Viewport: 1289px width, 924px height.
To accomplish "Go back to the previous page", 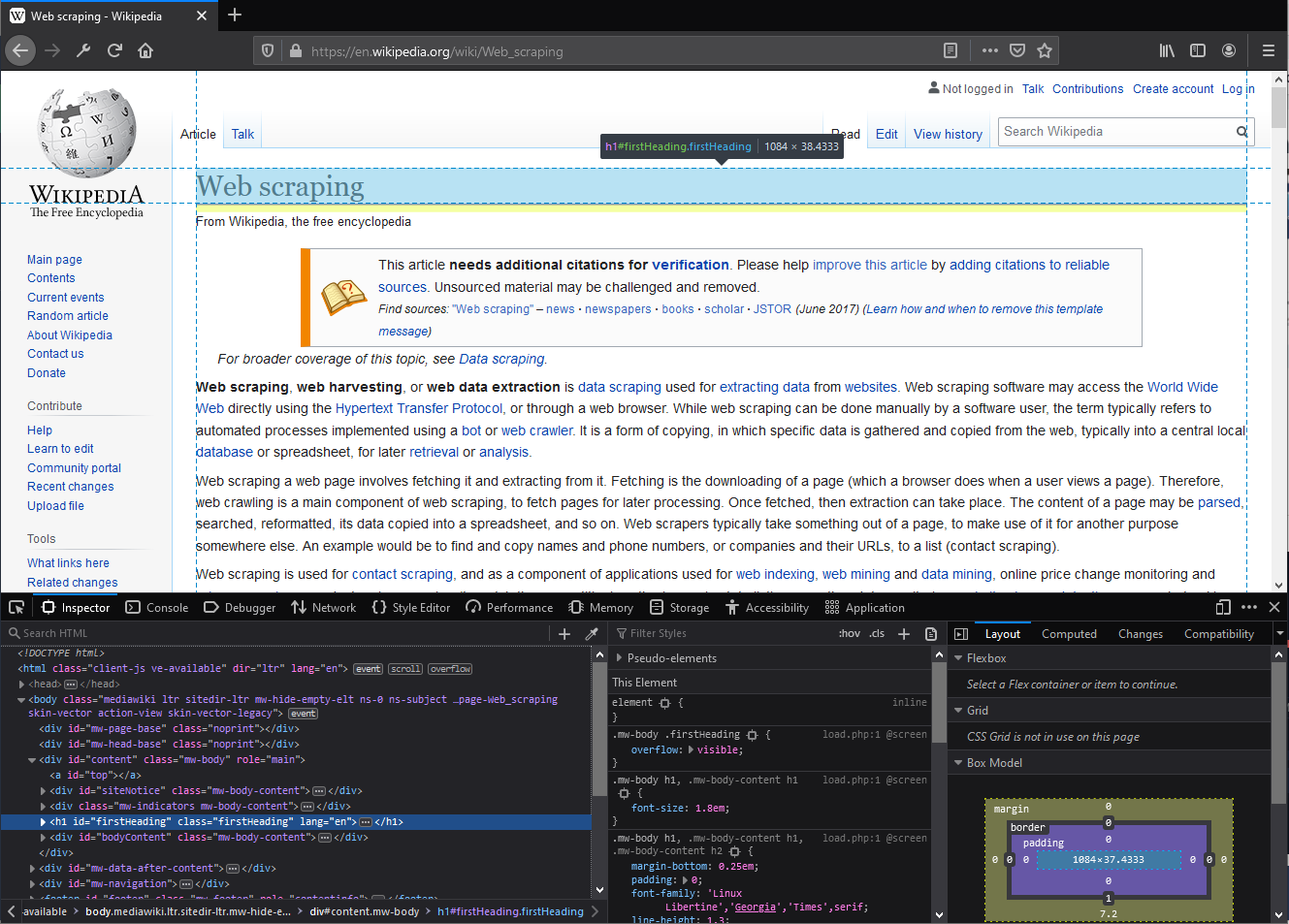I will (20, 50).
